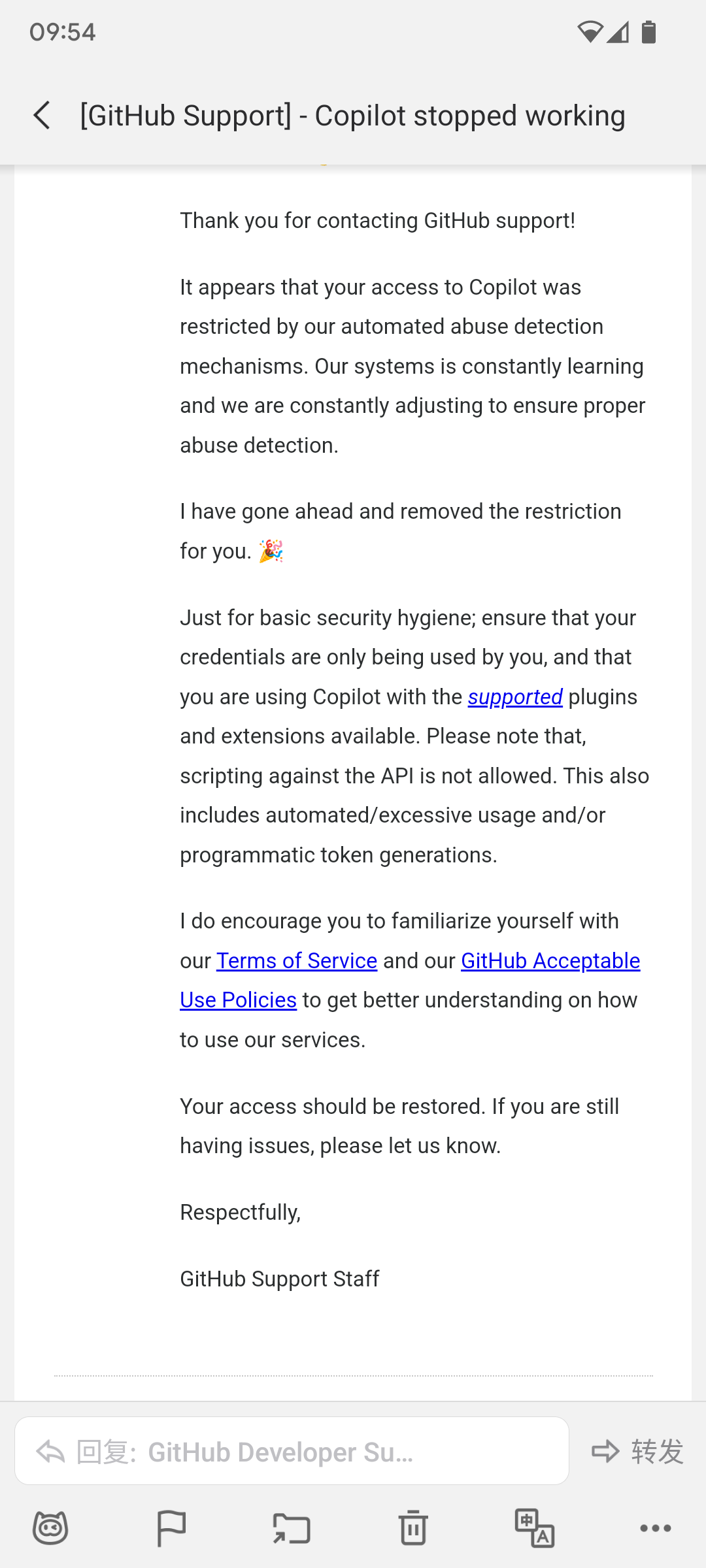Tap the GitHub Support Staff signature line
This screenshot has width=706, height=1568.
[280, 1279]
